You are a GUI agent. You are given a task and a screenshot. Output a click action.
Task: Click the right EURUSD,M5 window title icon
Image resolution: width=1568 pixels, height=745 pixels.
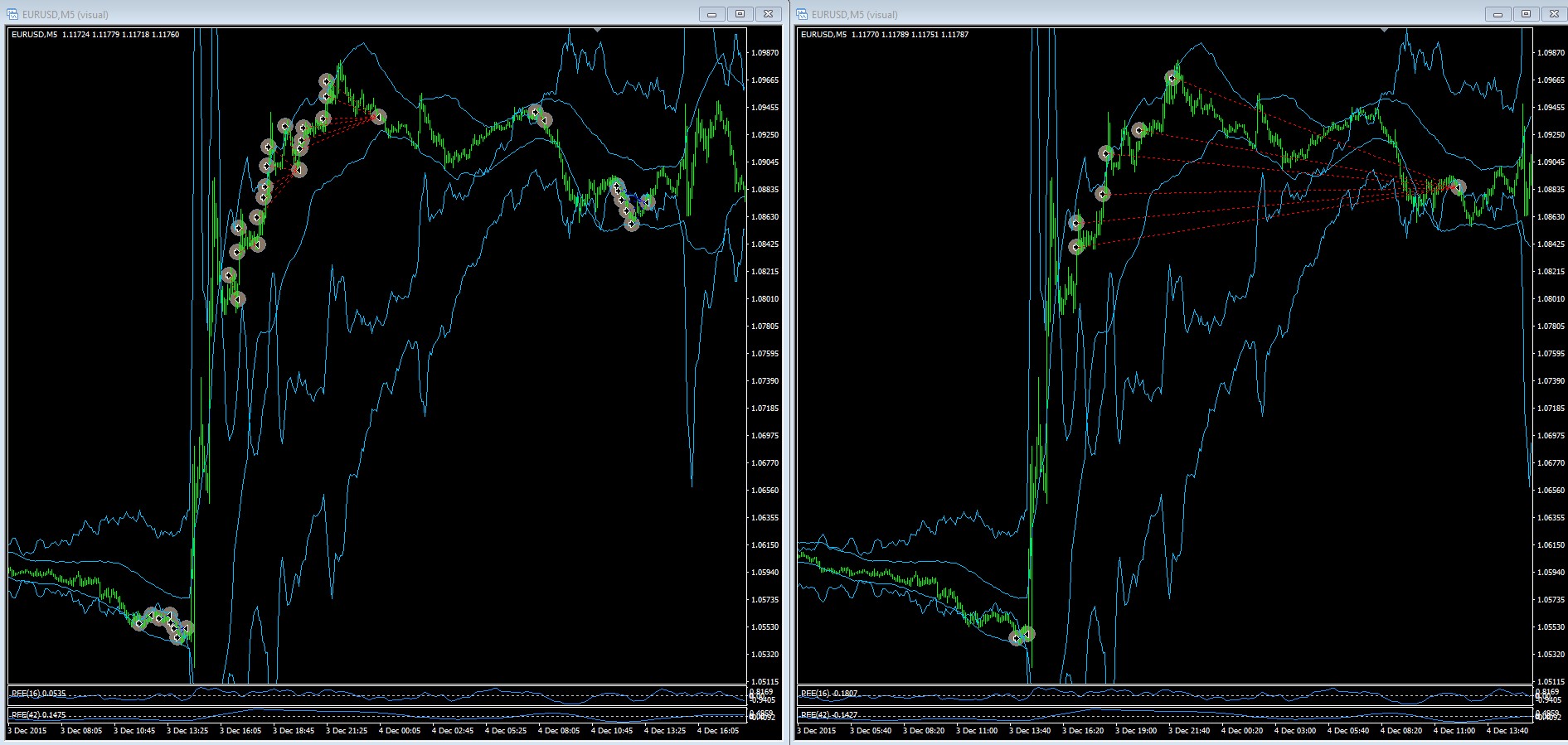coord(802,14)
